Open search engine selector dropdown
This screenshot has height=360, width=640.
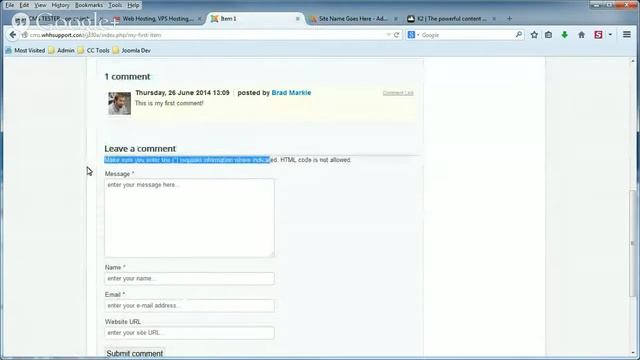[x=418, y=35]
